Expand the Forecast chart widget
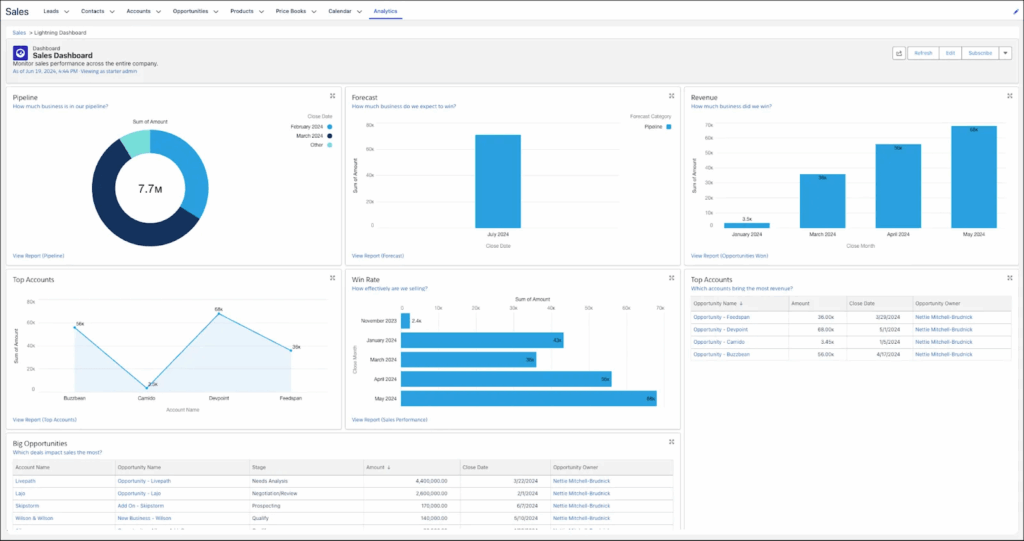 point(670,96)
